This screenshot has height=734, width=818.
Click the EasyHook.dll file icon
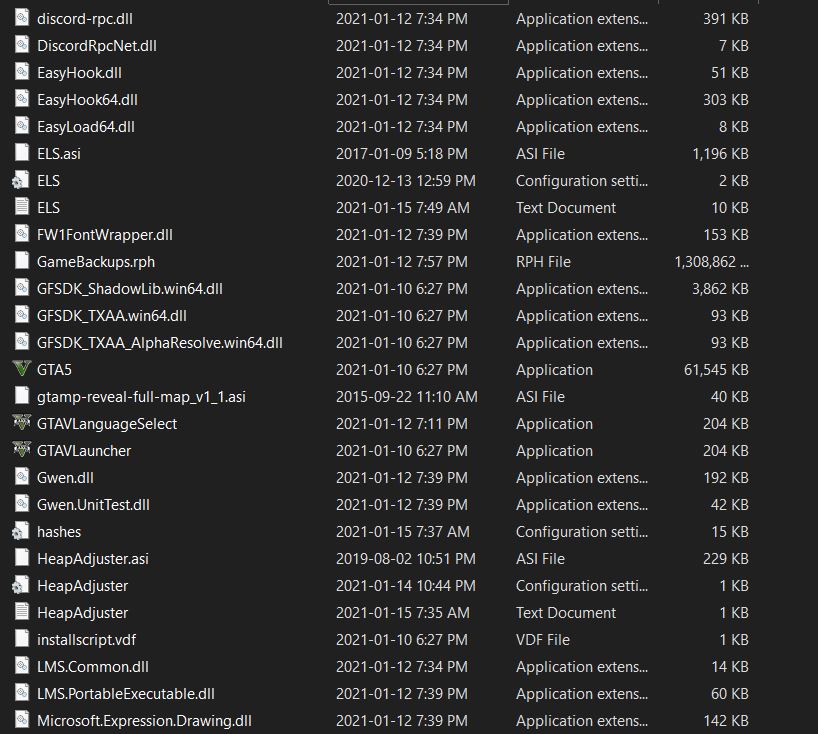click(x=21, y=73)
